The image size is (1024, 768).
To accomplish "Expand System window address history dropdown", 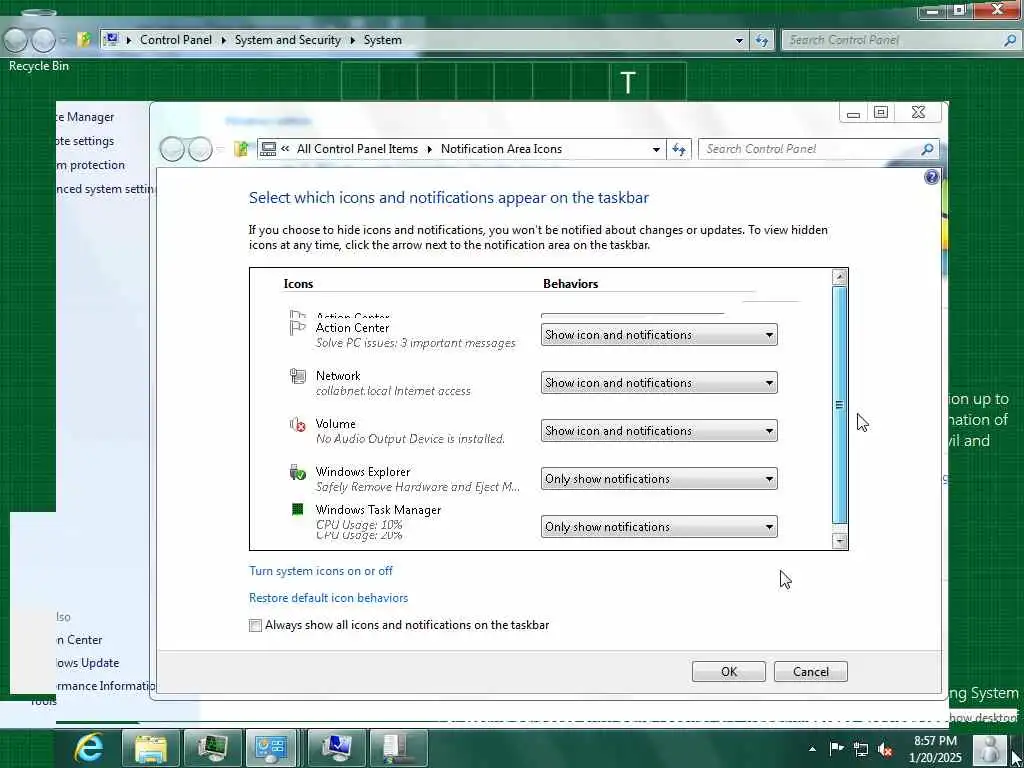I will [x=739, y=40].
